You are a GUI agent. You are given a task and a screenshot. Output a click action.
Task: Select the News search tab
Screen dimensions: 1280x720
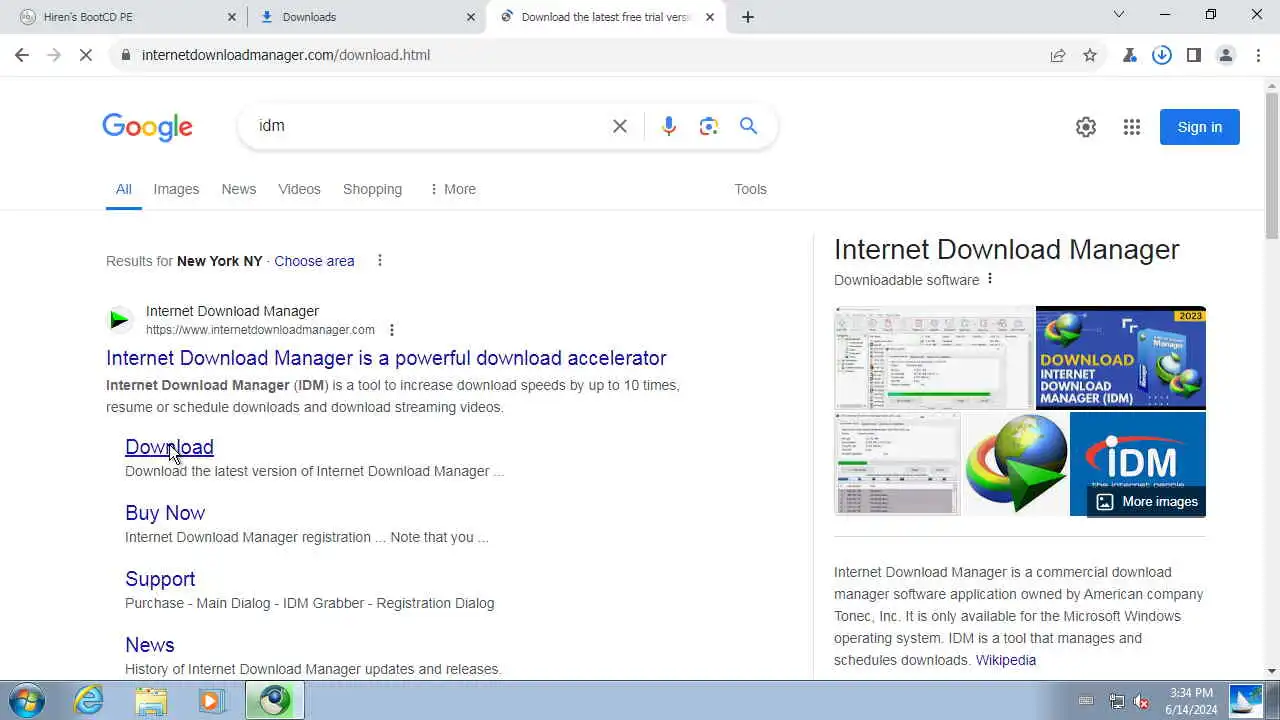(x=239, y=189)
